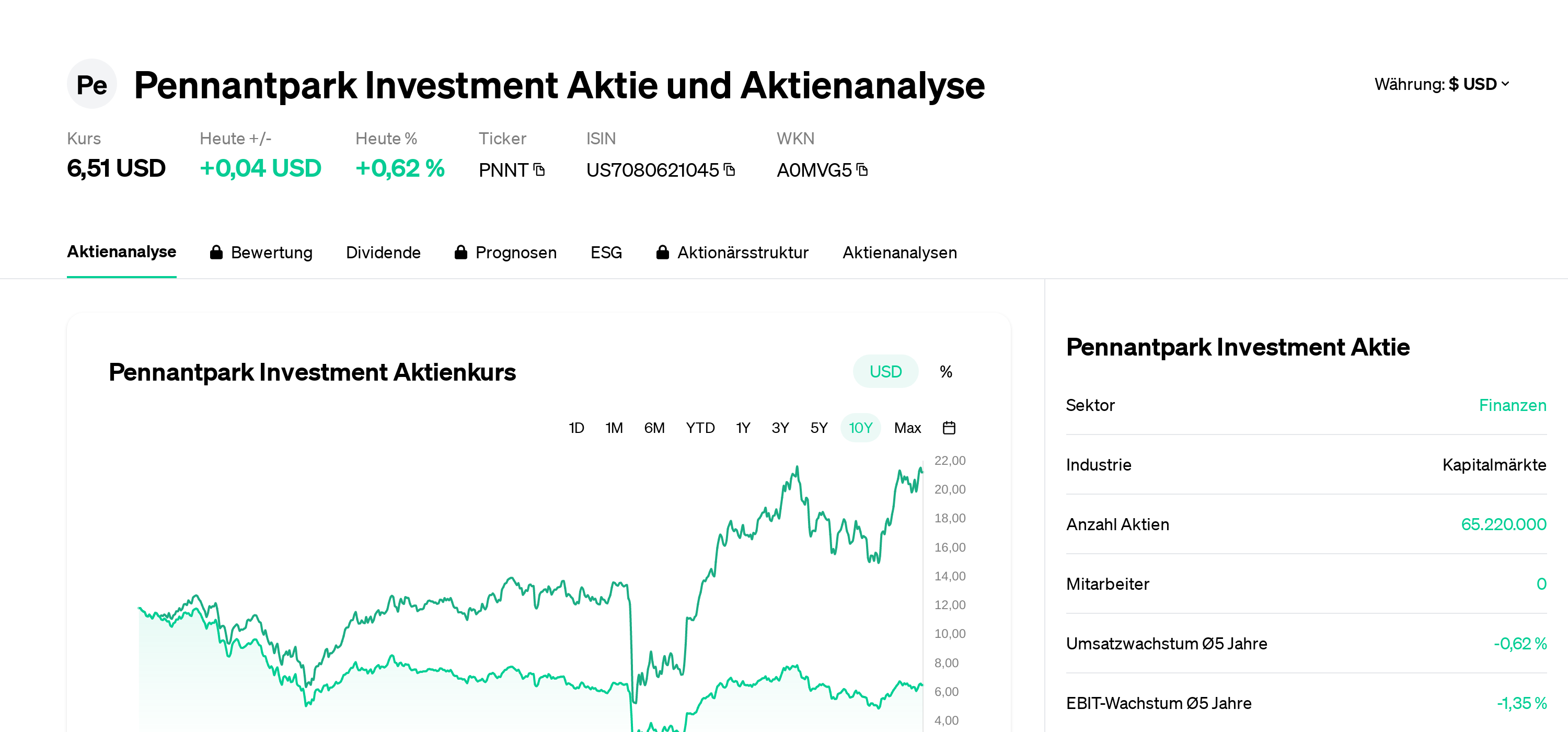Select the 1D chart period
Screen dimensions: 1568x732
(x=576, y=428)
